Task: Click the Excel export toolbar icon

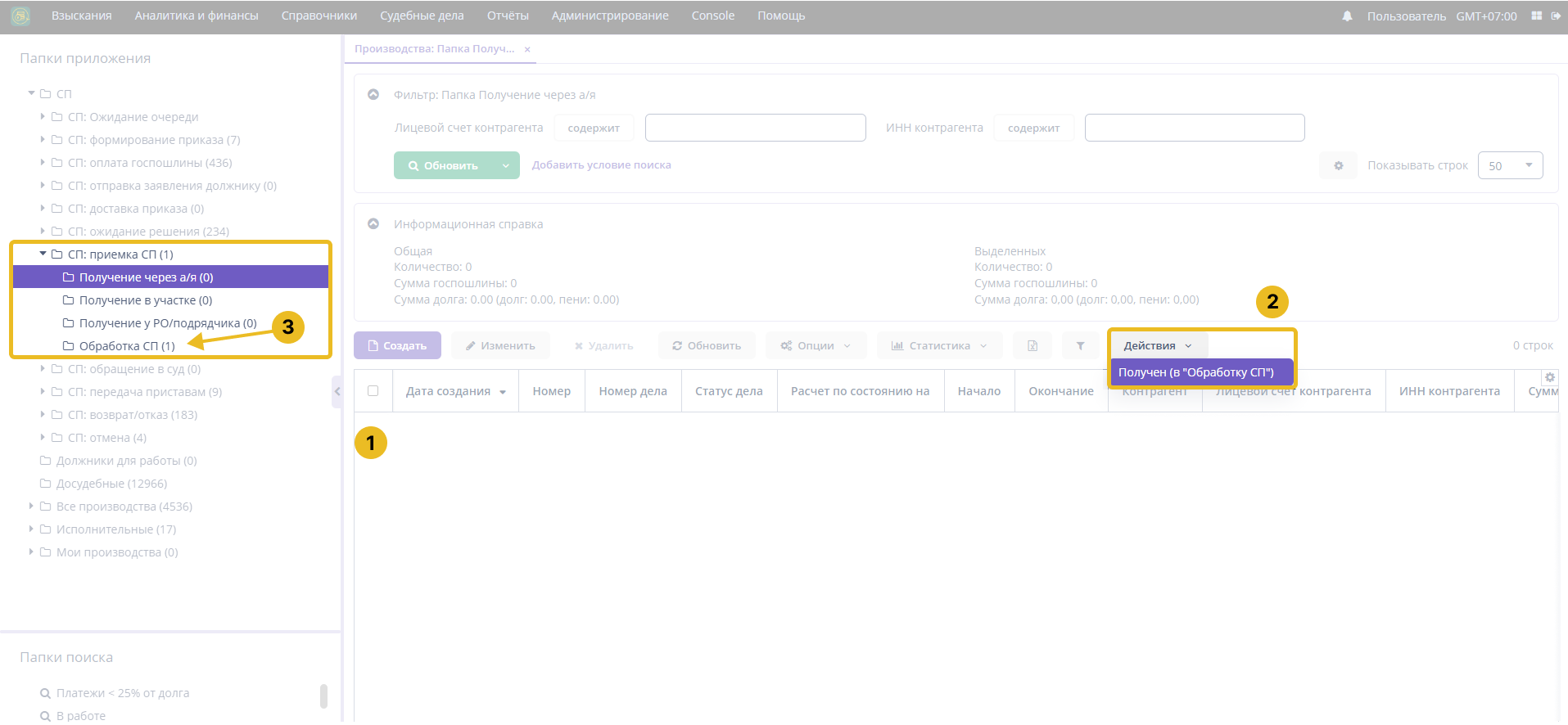Action: coord(1032,346)
